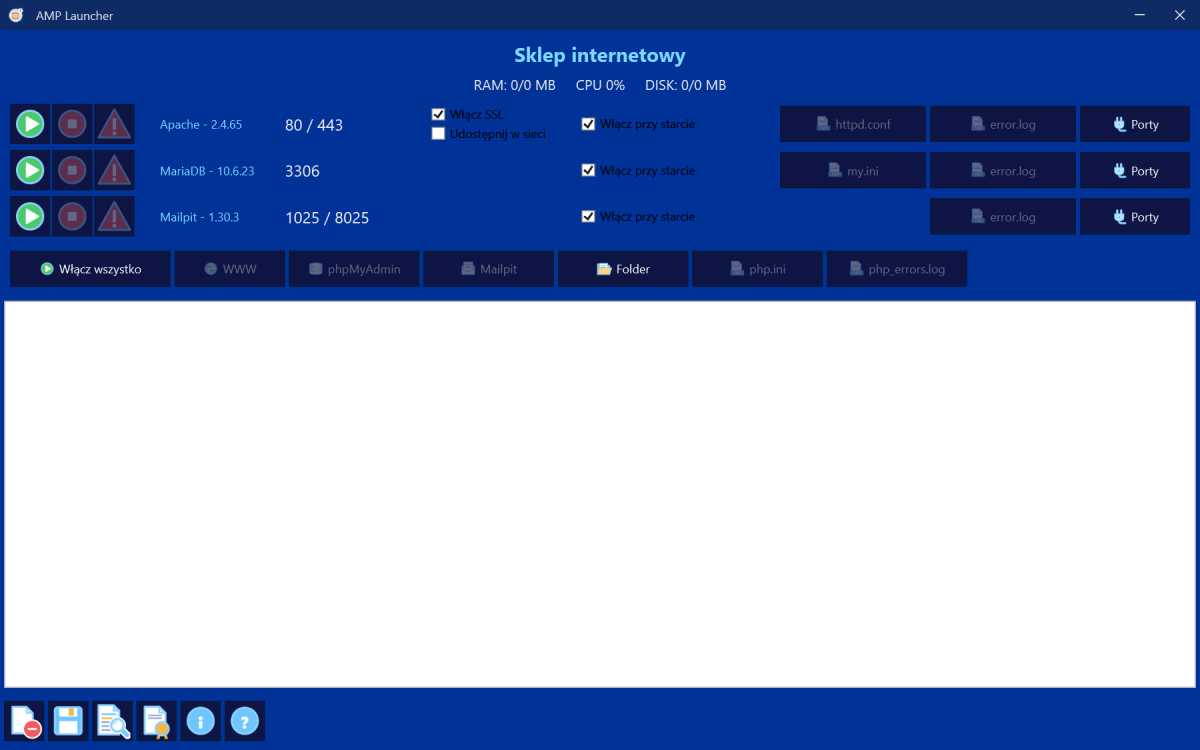Click inside the white log output area

(600, 494)
